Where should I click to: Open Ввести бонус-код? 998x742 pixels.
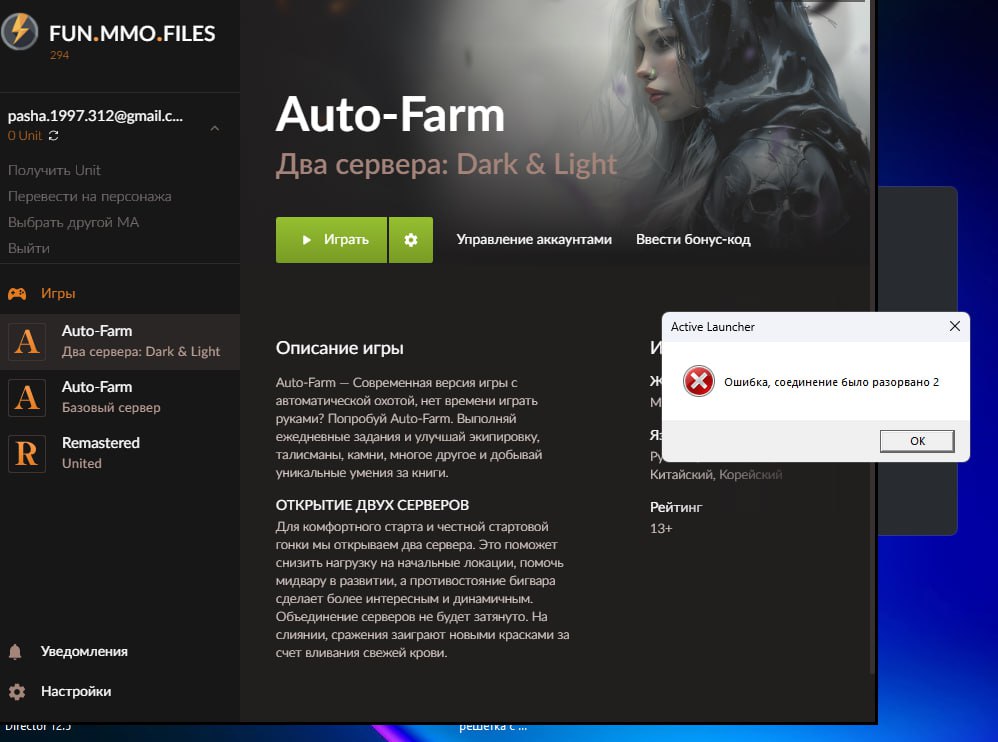pyautogui.click(x=693, y=240)
